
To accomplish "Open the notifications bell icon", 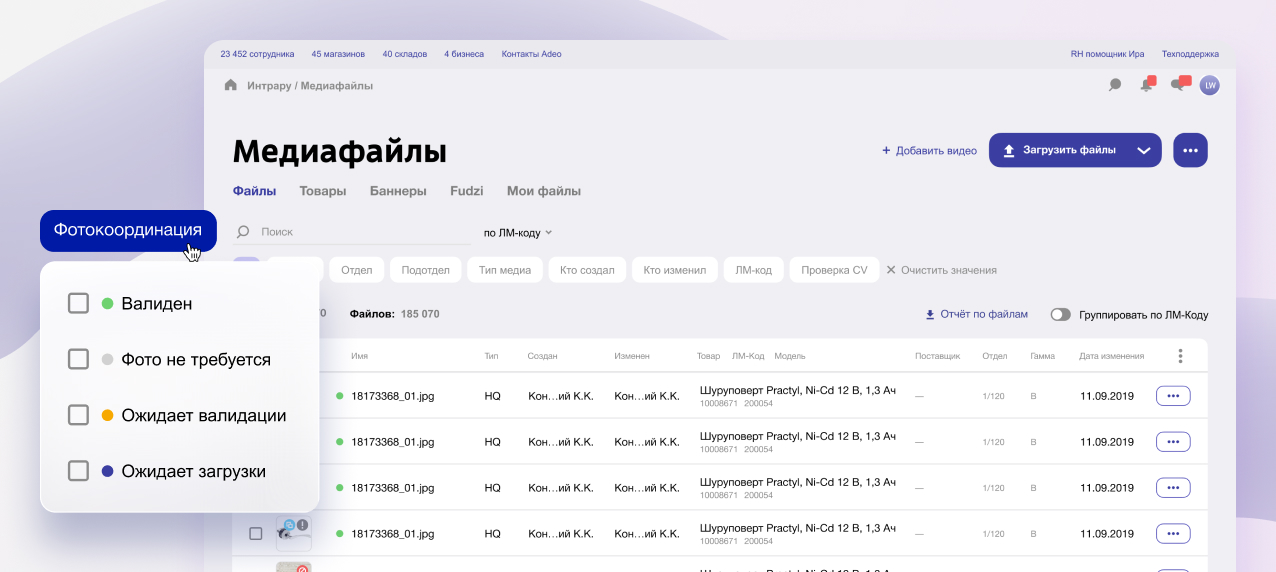I will (1147, 84).
